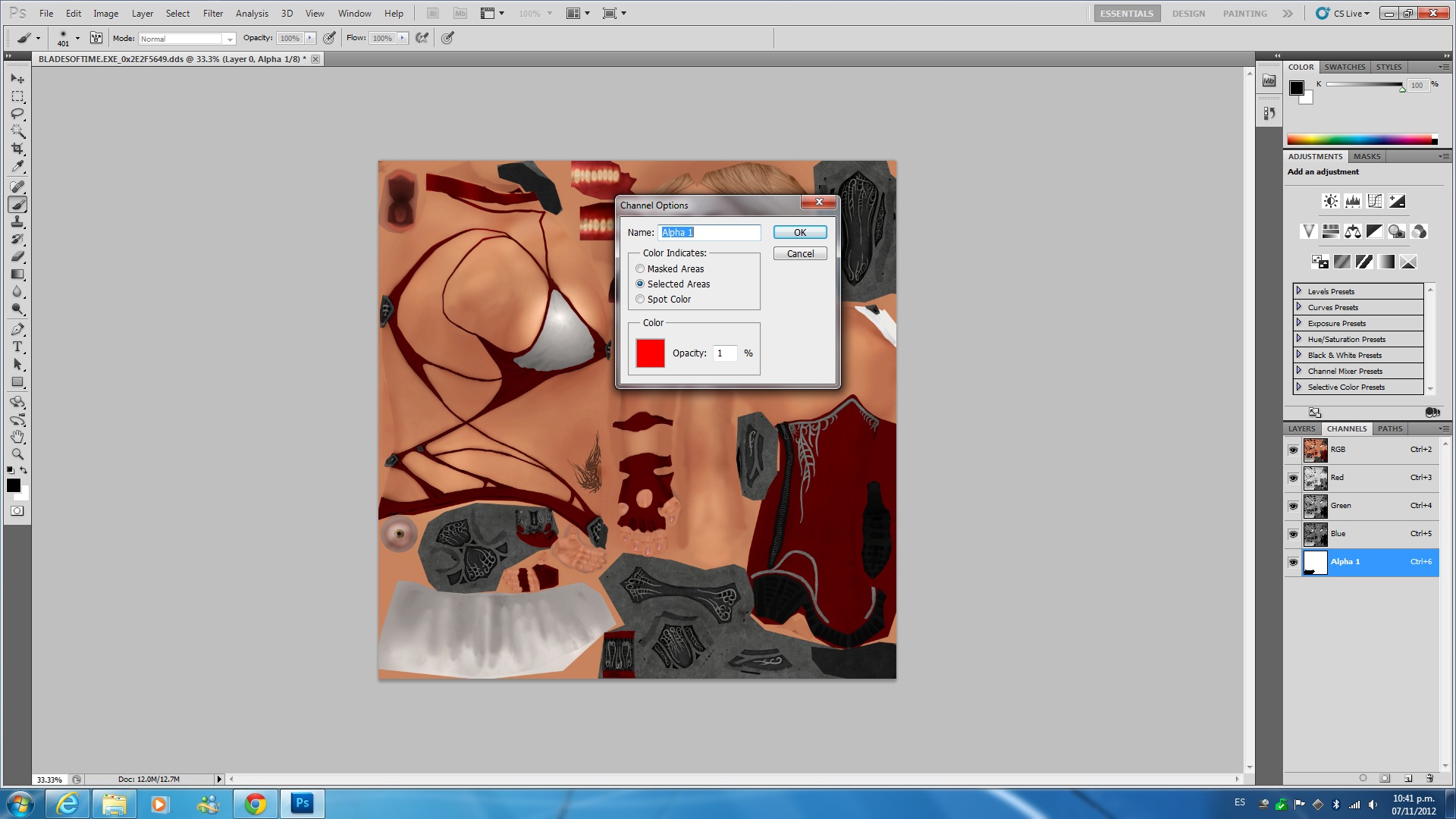Select the Crop tool
The width and height of the screenshot is (1456, 819).
point(17,149)
